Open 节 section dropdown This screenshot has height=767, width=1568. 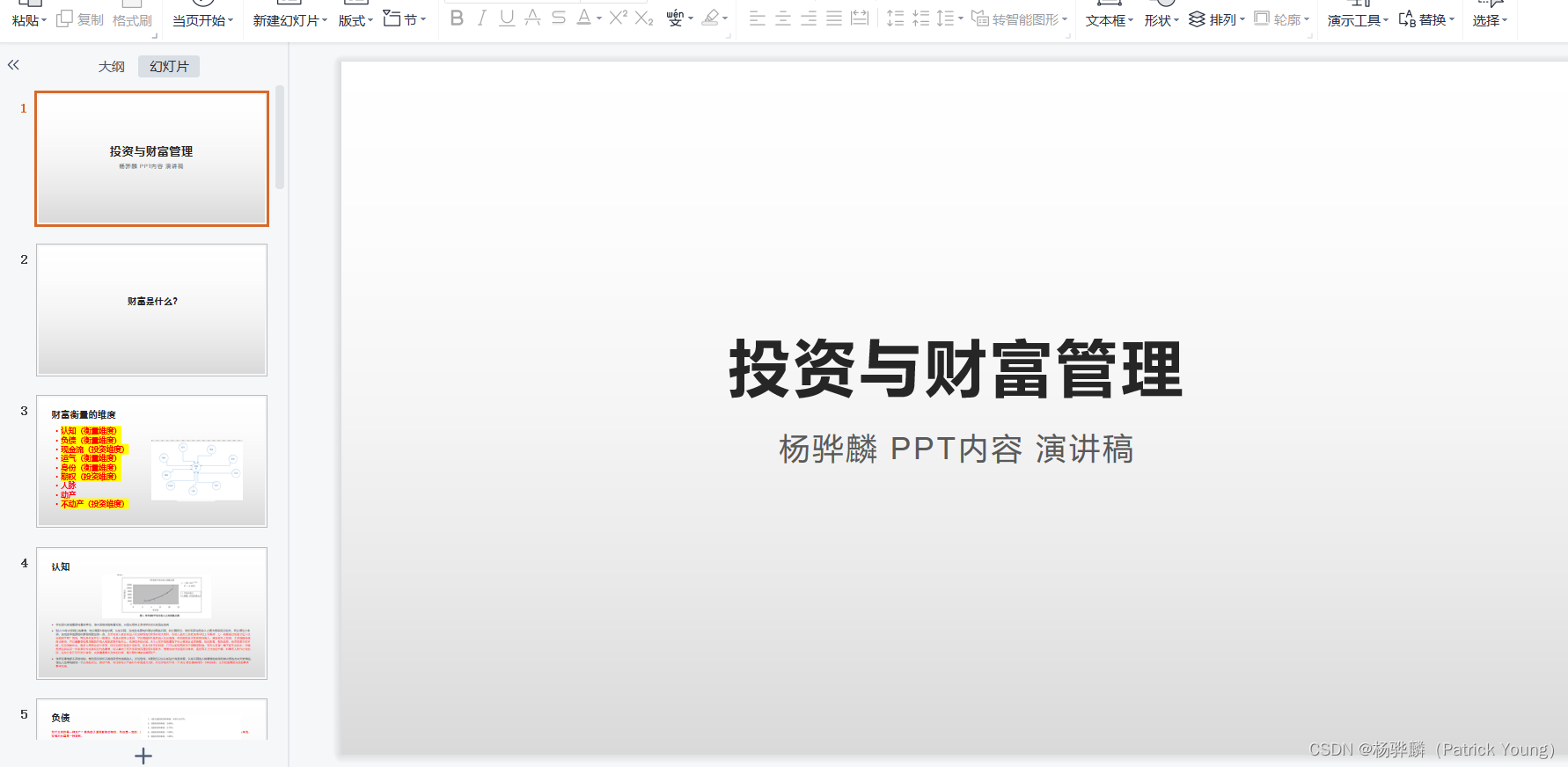pos(405,19)
